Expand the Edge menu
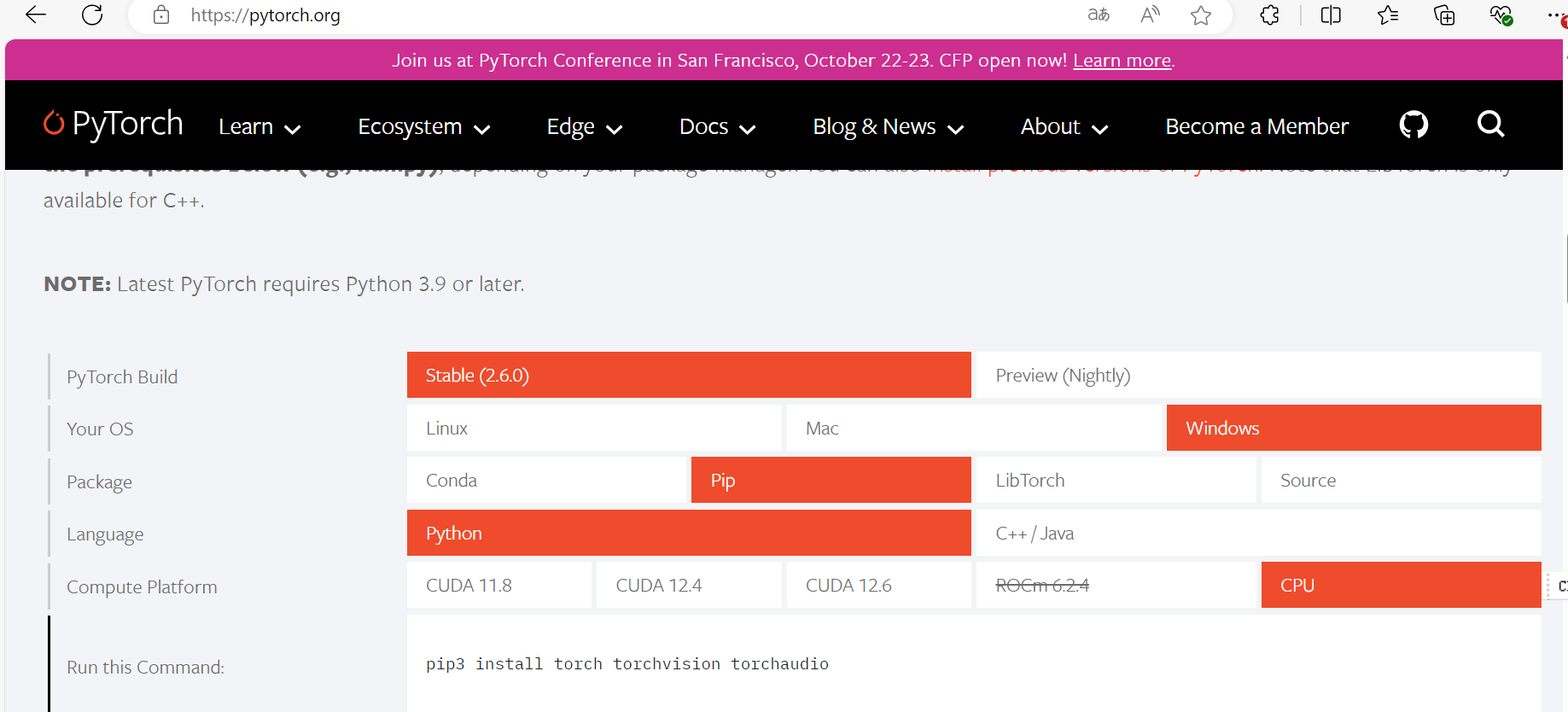1568x712 pixels. point(585,126)
